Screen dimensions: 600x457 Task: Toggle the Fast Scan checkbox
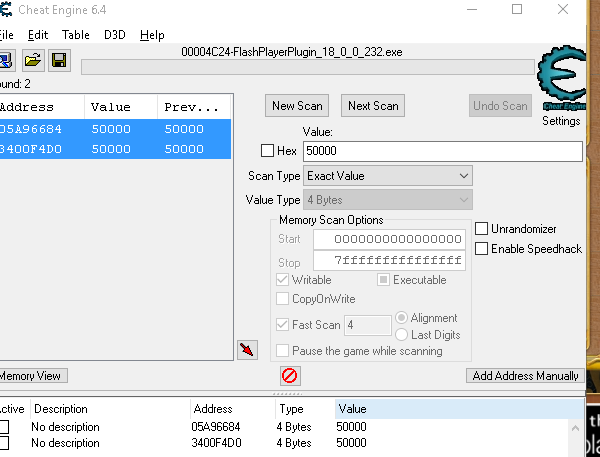[282, 325]
